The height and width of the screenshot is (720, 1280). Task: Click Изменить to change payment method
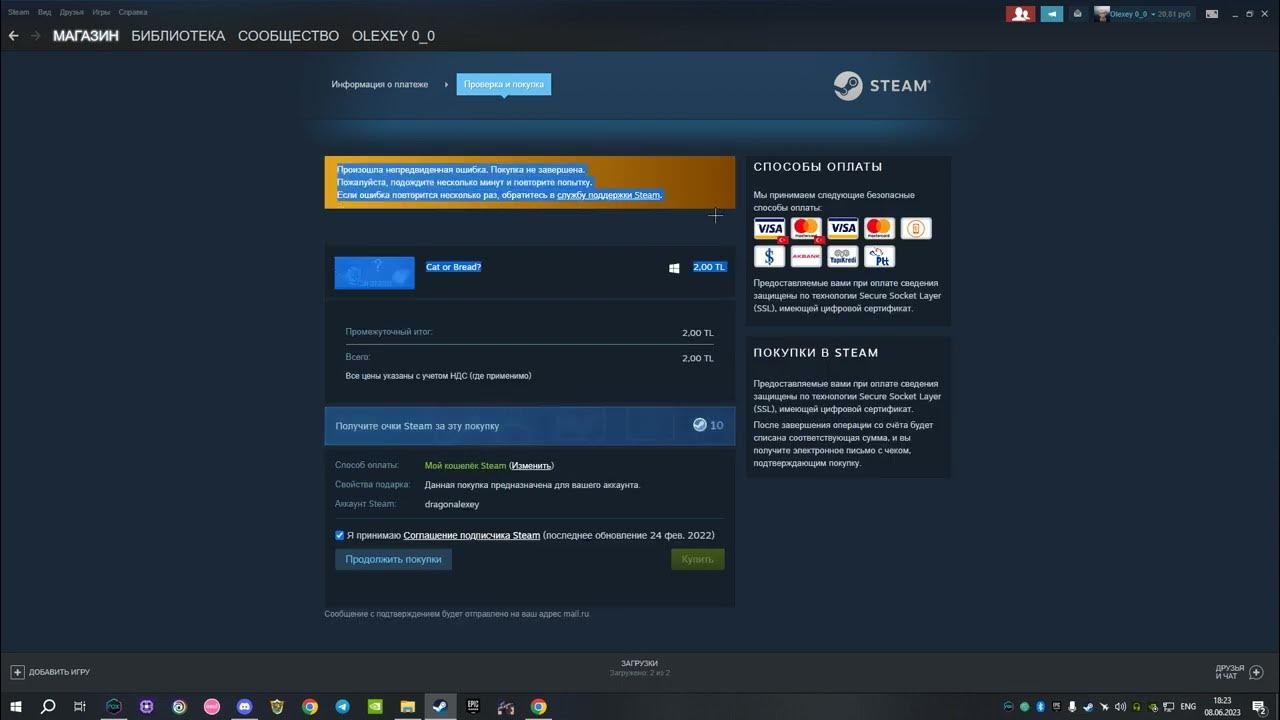(x=531, y=466)
